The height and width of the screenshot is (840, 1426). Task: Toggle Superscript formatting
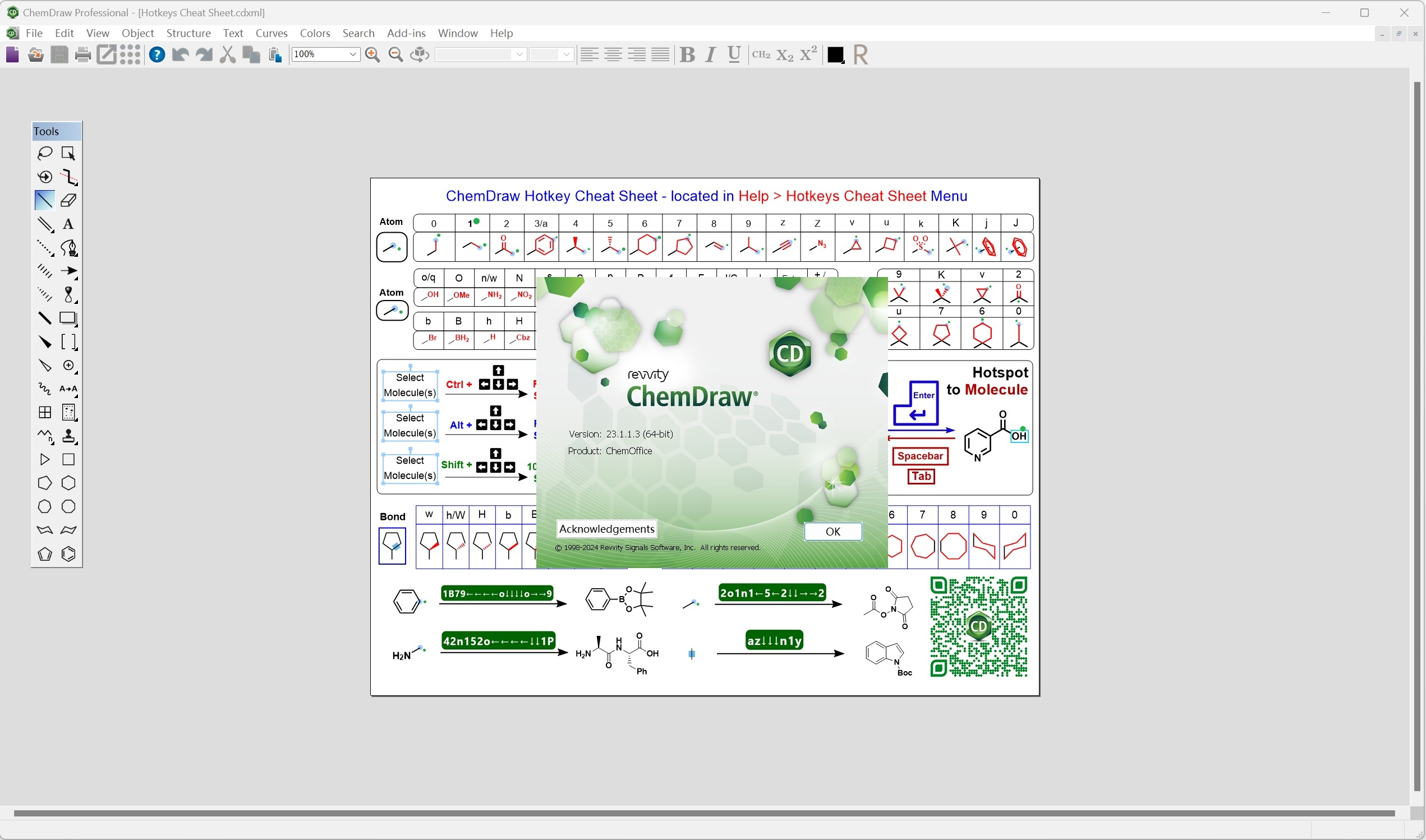[x=808, y=54]
